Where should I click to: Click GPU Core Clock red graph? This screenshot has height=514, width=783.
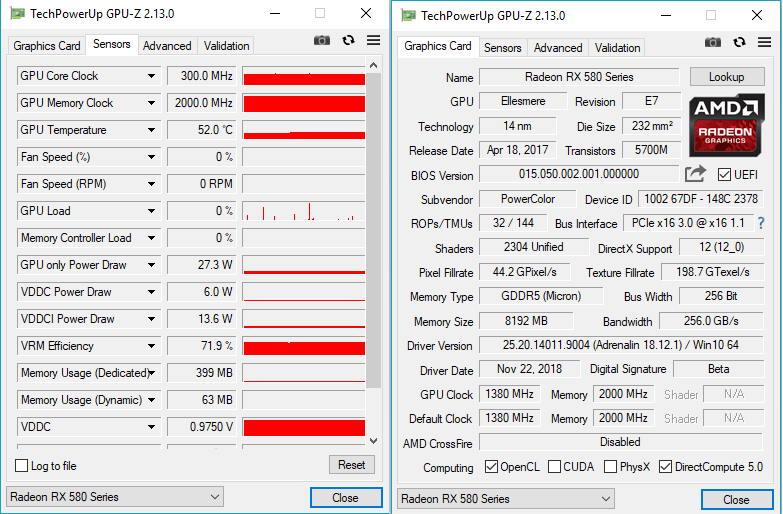(304, 76)
